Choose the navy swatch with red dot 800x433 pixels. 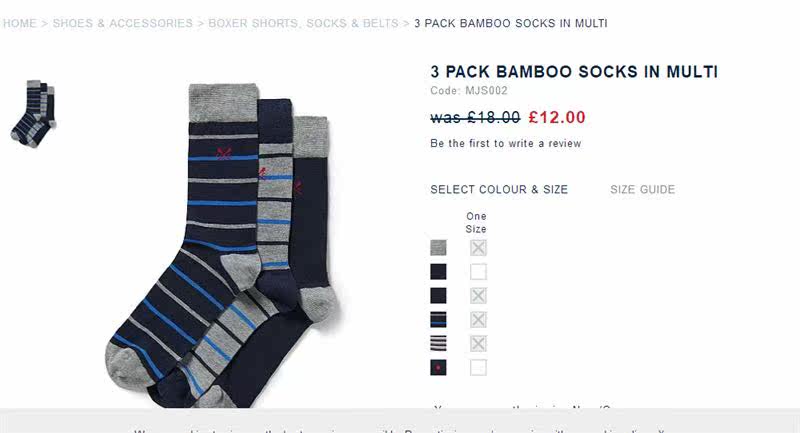[x=438, y=368]
